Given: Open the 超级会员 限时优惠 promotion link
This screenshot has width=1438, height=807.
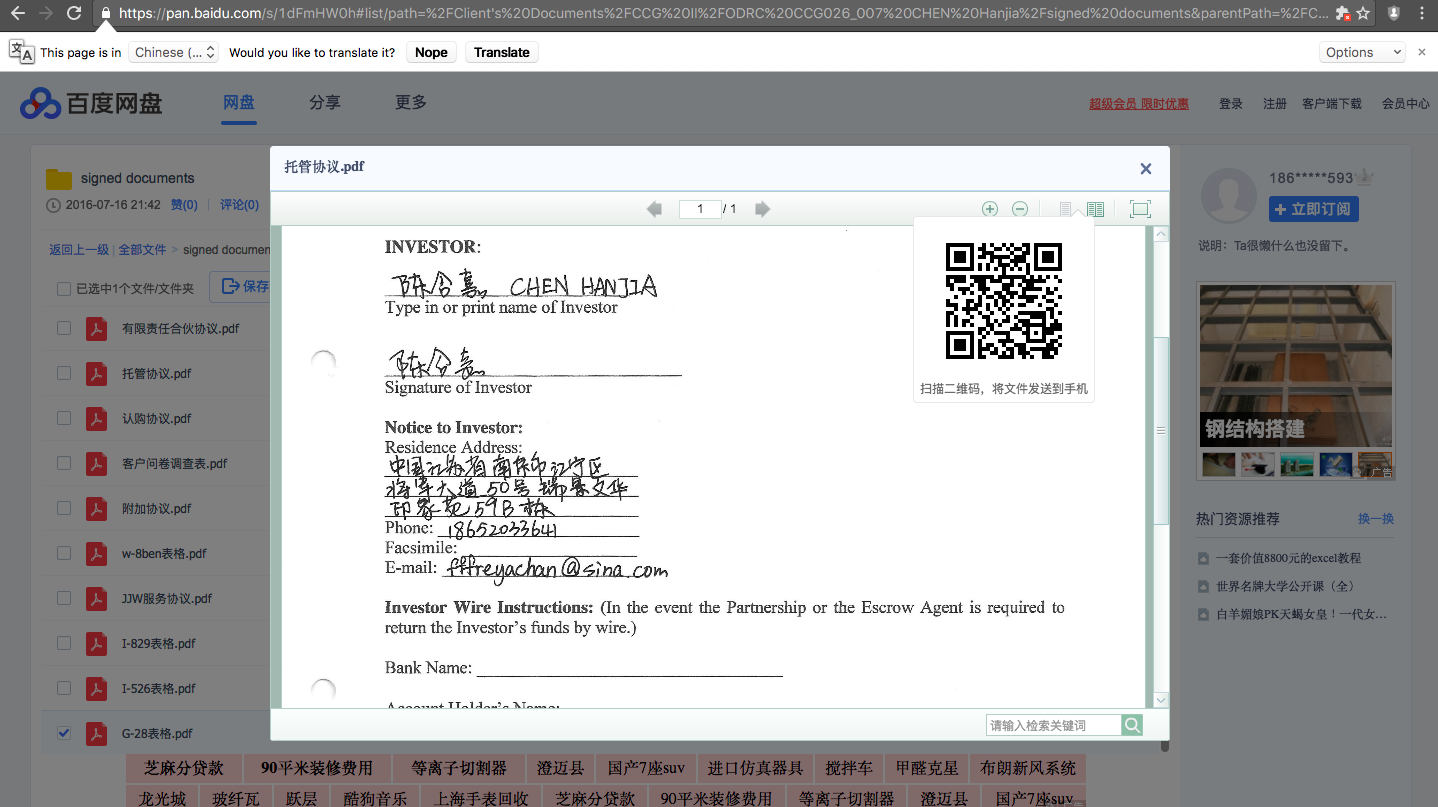Looking at the screenshot, I should click(1139, 103).
